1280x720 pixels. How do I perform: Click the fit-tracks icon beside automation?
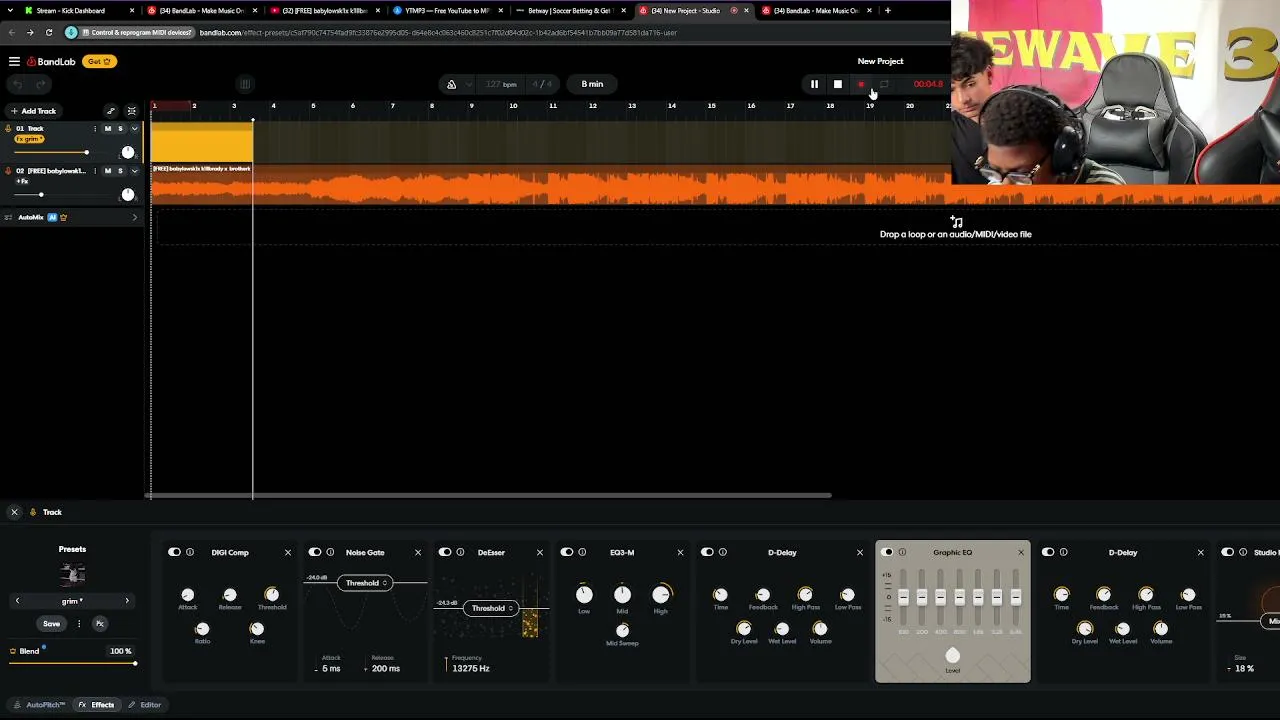(131, 111)
